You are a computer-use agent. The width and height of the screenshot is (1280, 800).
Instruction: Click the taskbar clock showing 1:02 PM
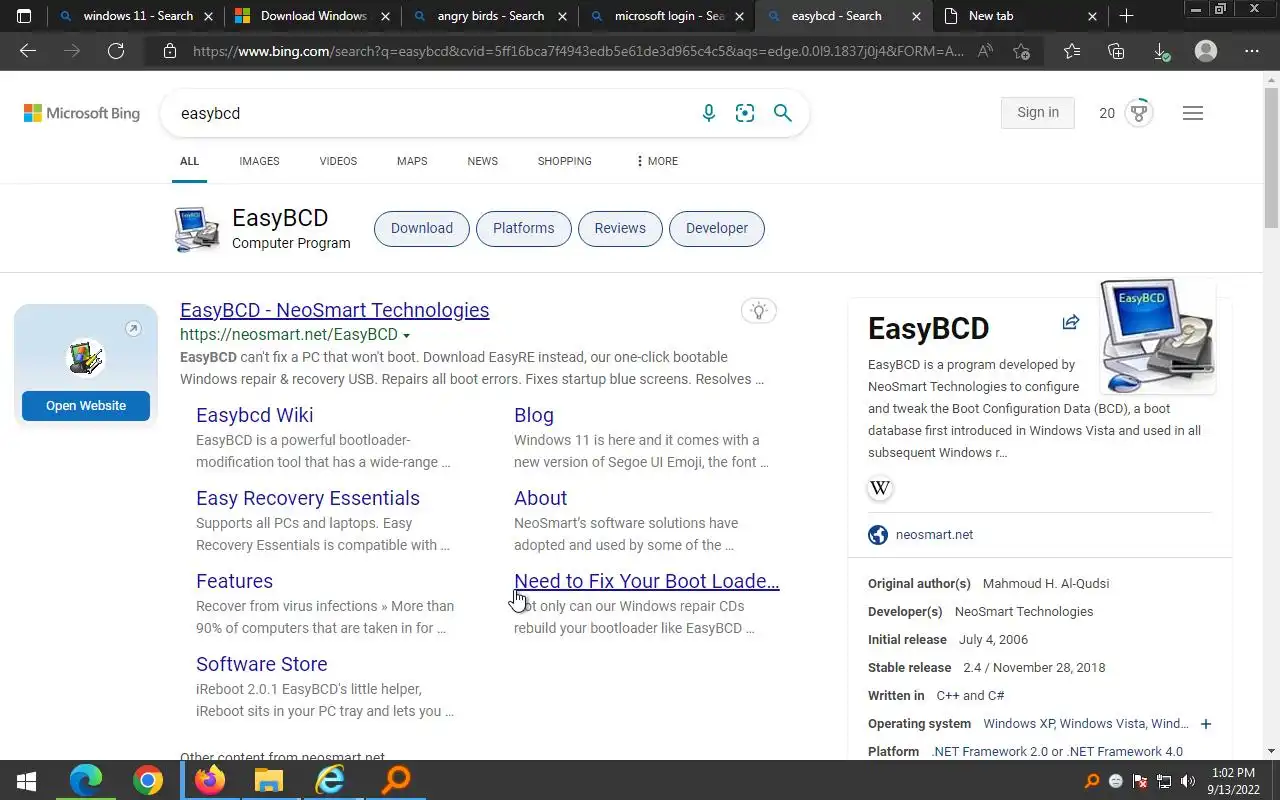(1232, 781)
